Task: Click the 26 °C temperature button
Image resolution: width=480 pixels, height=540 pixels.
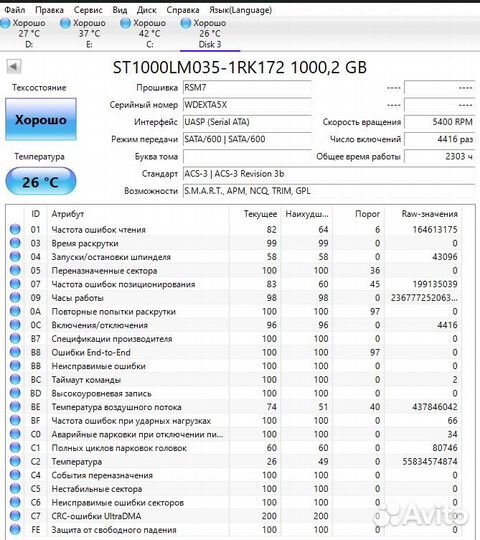Action: pyautogui.click(x=41, y=181)
